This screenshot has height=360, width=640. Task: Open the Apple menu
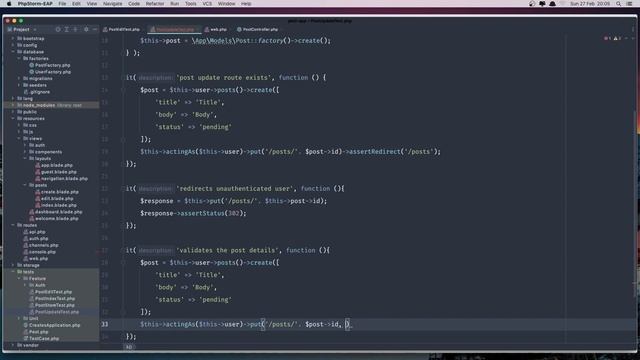[x=9, y=4]
